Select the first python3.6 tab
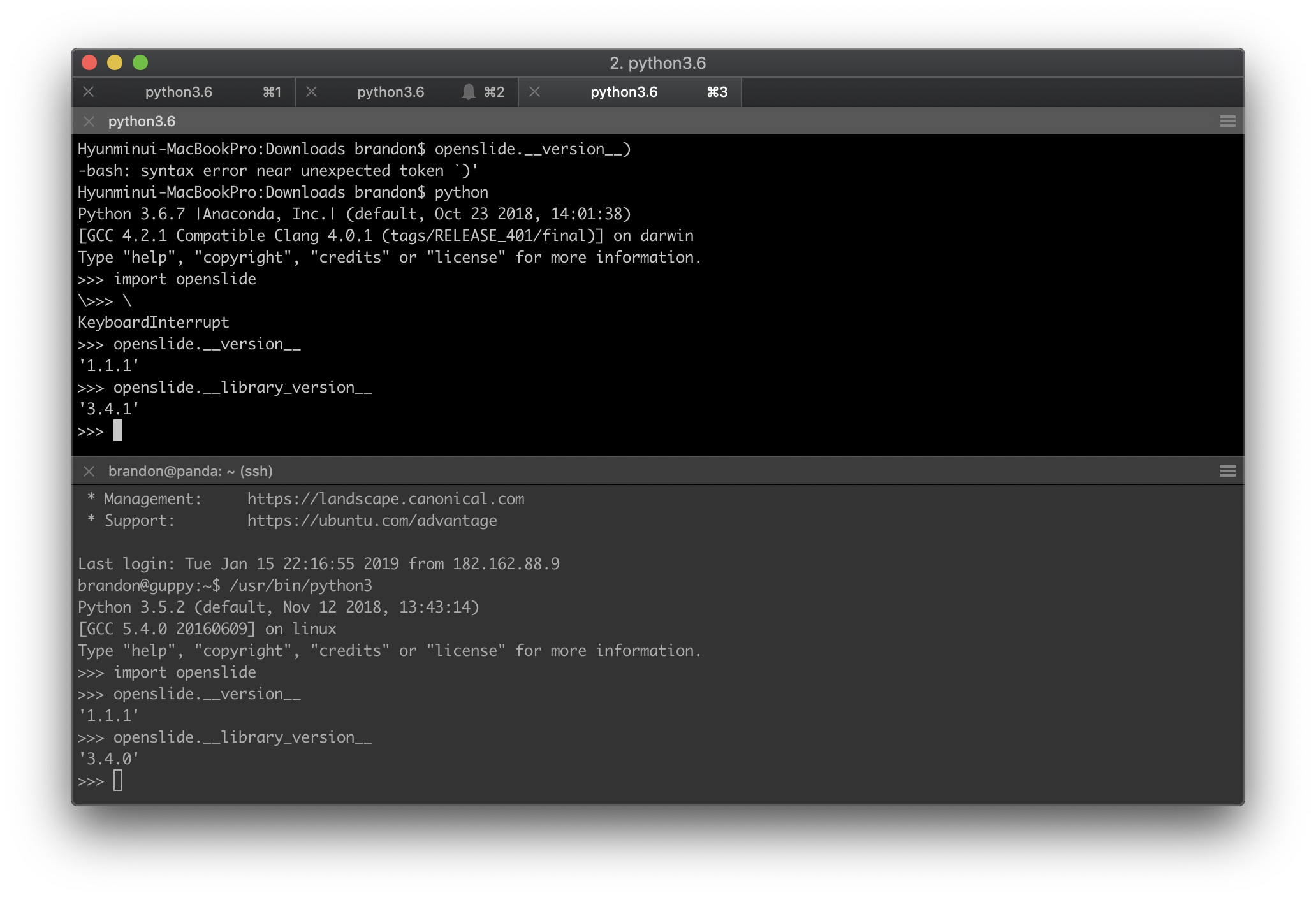This screenshot has width=1316, height=900. (180, 92)
